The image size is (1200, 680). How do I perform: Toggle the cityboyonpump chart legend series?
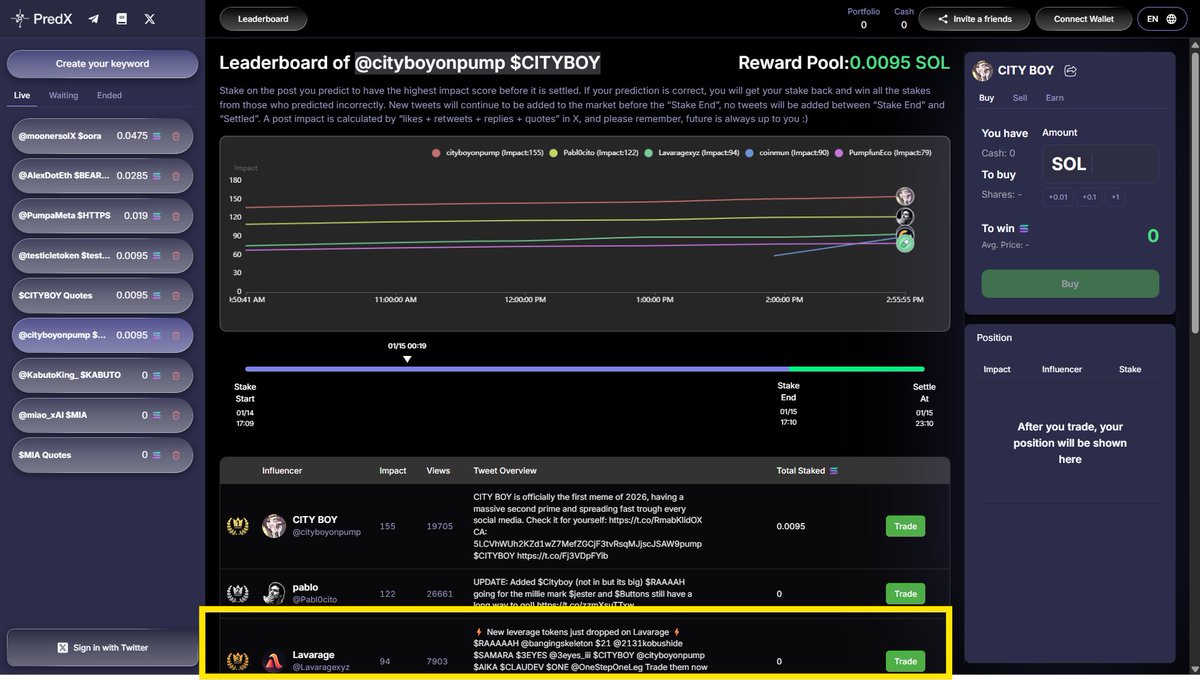[x=487, y=153]
